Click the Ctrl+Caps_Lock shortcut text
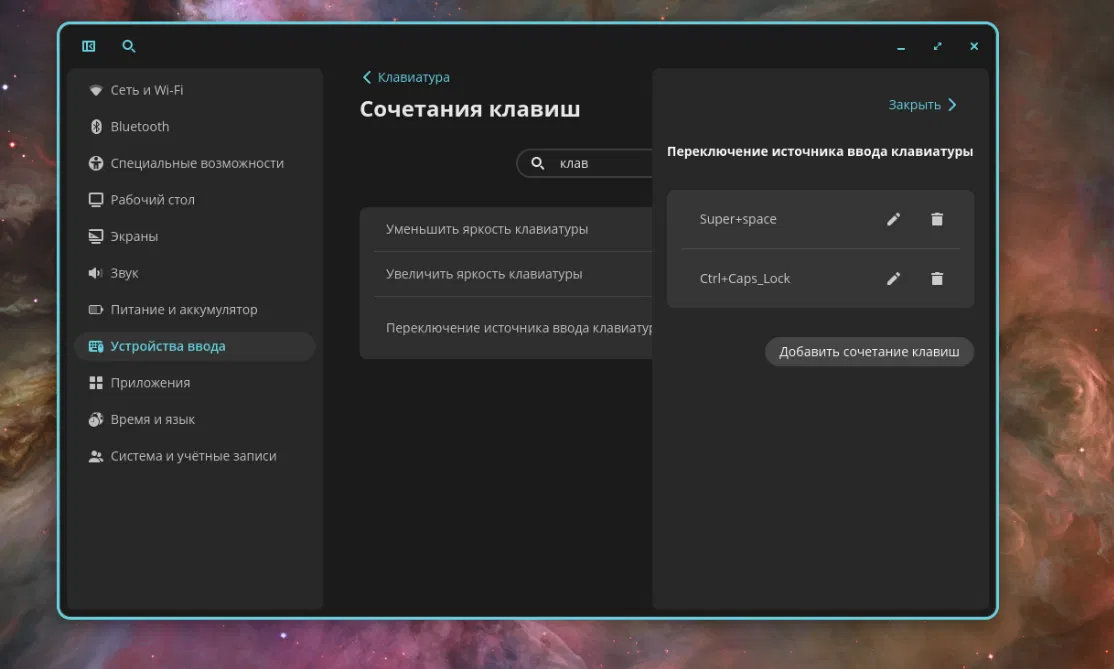Viewport: 1114px width, 669px height. tap(745, 278)
